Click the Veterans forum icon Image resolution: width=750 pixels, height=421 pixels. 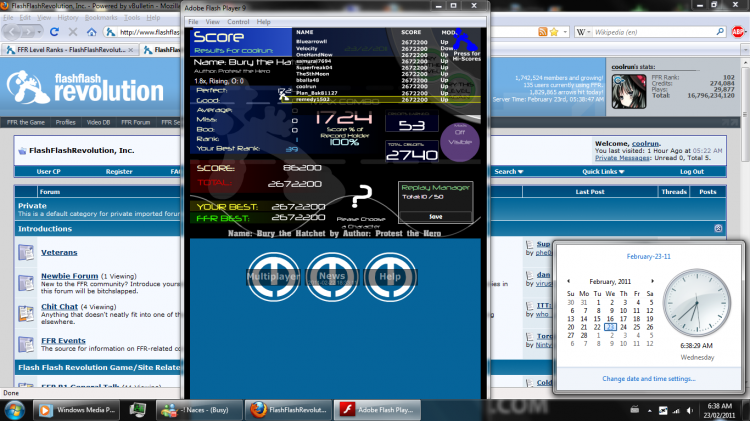click(x=26, y=252)
